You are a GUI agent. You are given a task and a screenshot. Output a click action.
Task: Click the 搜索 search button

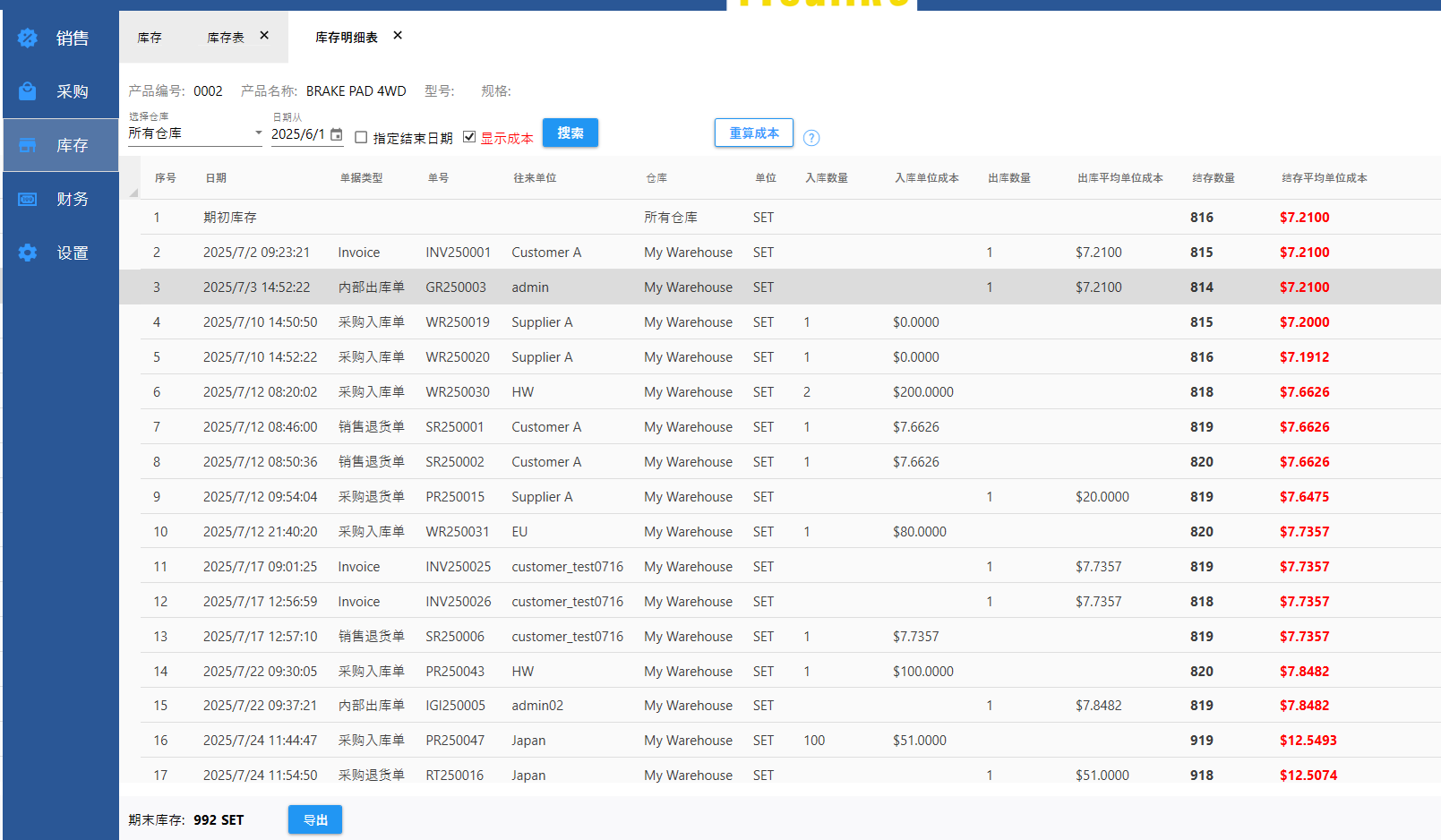click(570, 133)
